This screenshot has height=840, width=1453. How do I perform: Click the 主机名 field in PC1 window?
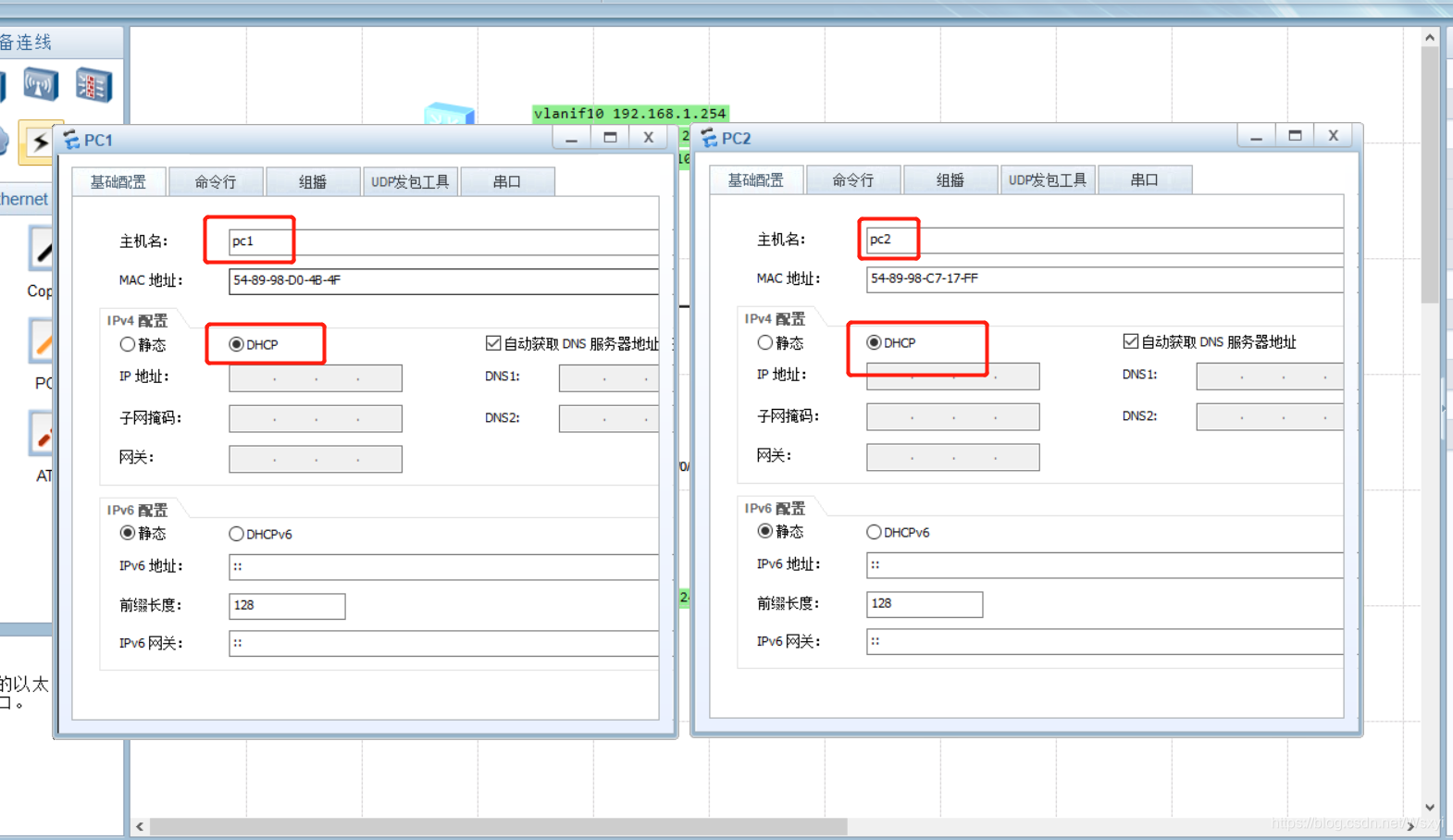[x=443, y=241]
